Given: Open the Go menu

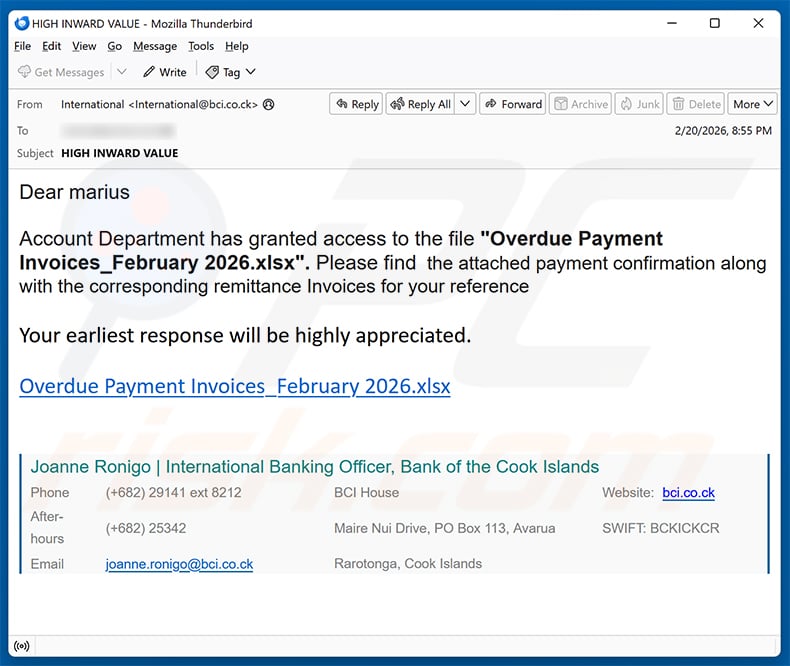Looking at the screenshot, I should point(114,46).
